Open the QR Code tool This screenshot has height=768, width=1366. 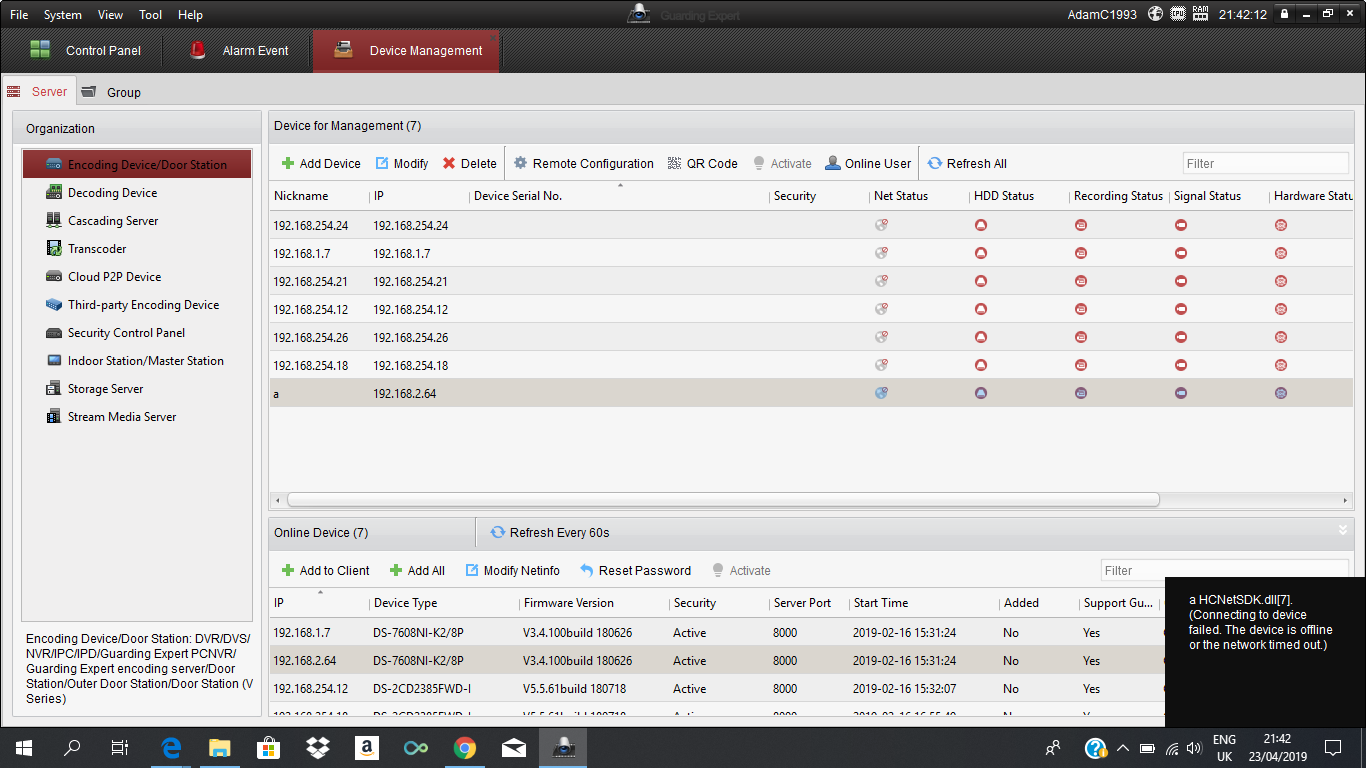702,164
